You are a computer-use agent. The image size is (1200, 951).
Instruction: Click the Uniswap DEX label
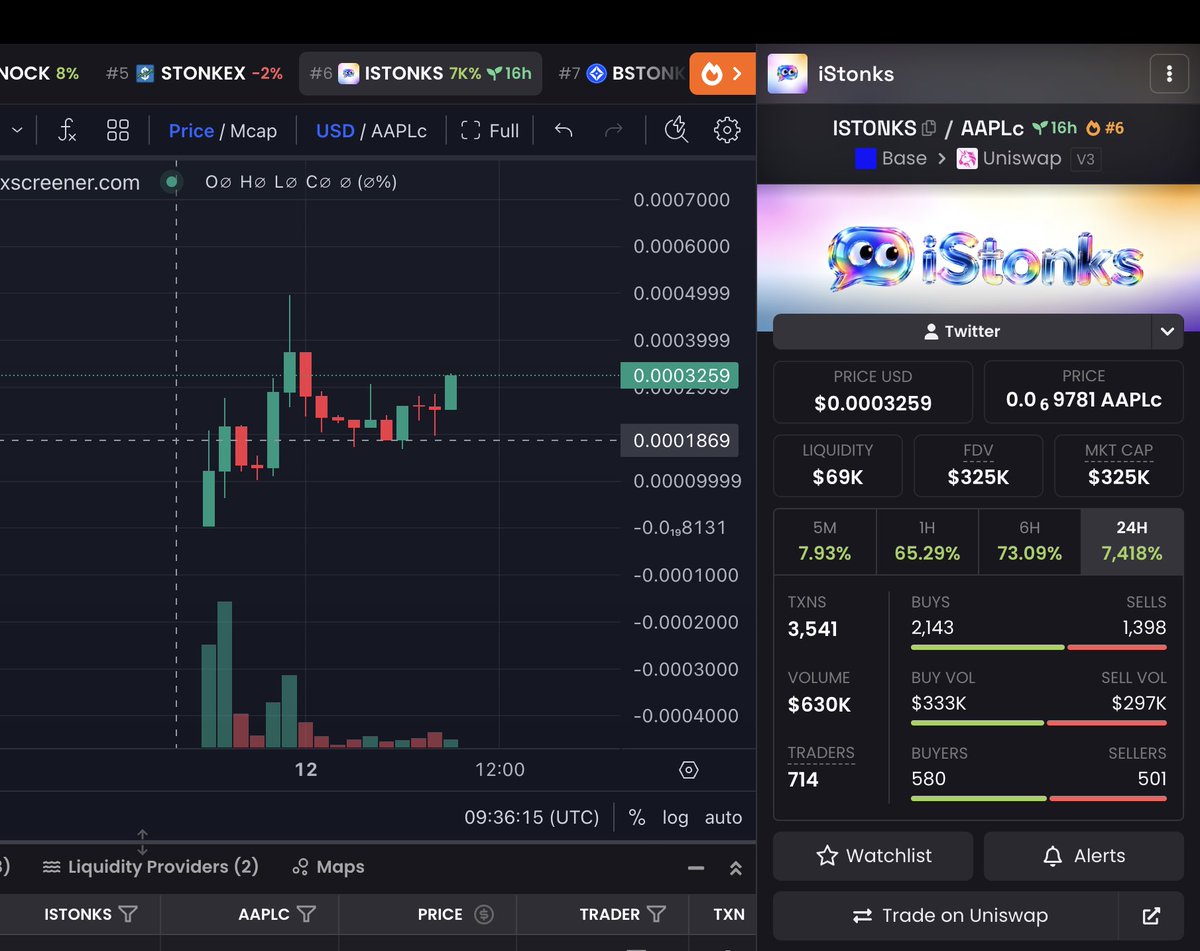click(x=1009, y=158)
